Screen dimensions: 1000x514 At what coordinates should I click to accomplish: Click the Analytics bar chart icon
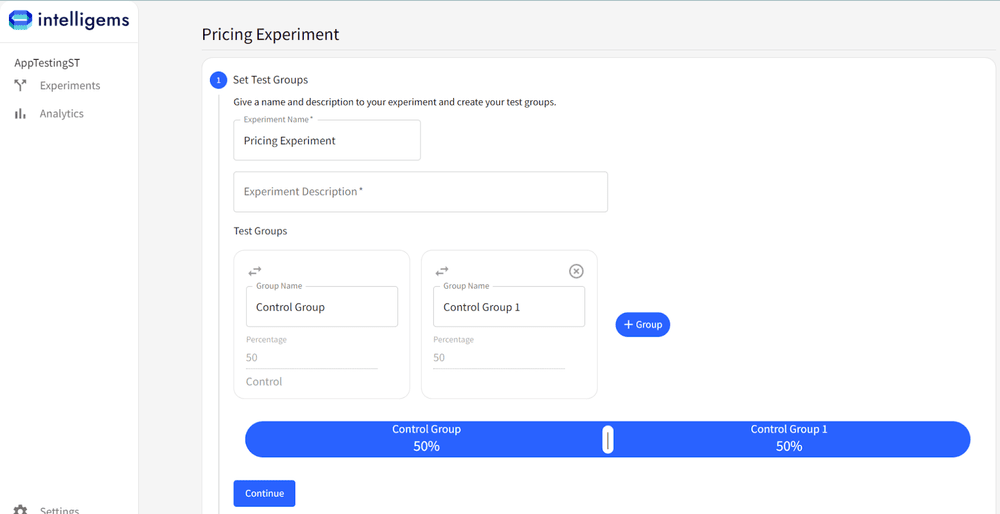pyautogui.click(x=20, y=114)
